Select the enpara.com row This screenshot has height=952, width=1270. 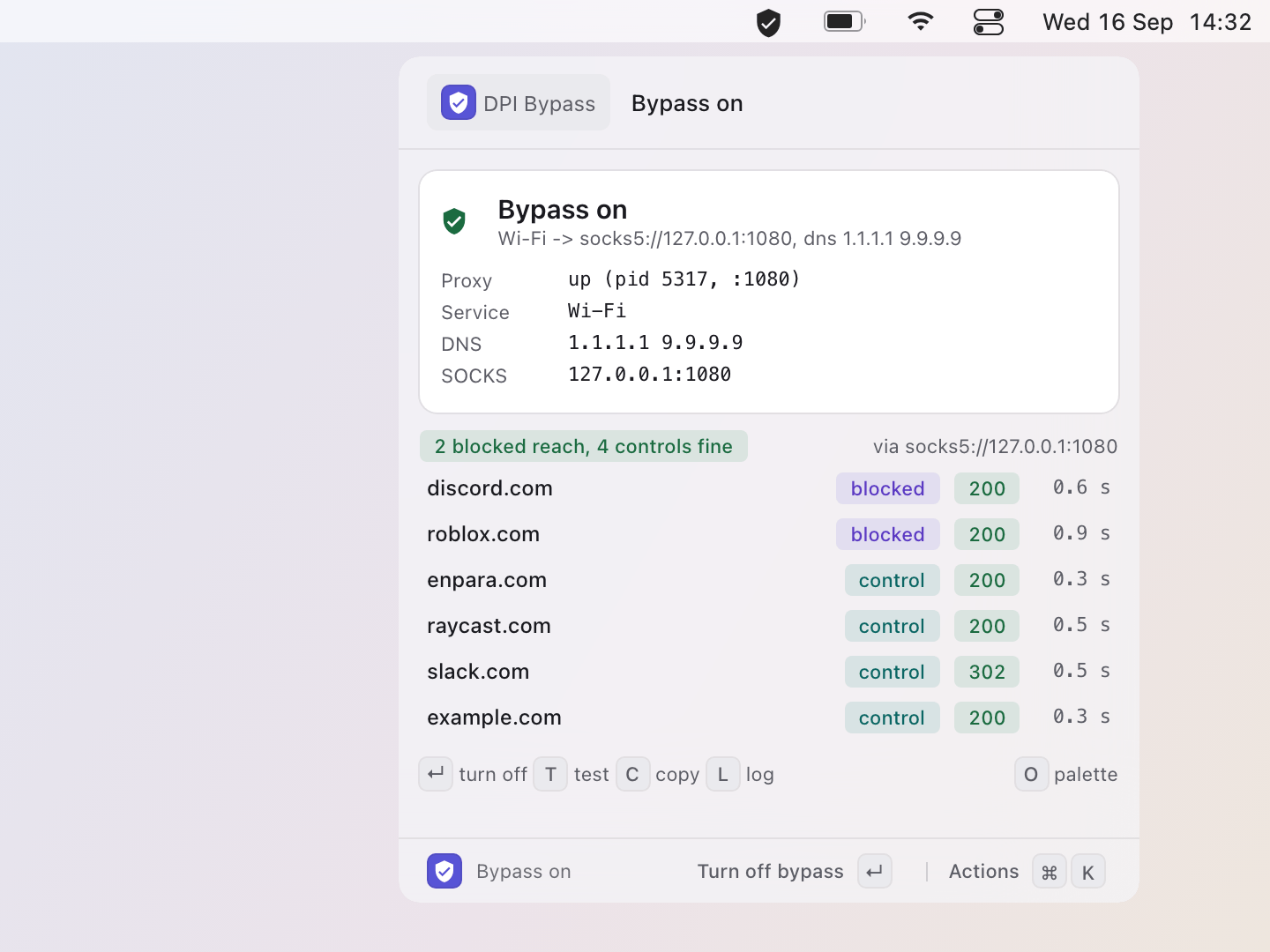click(769, 580)
